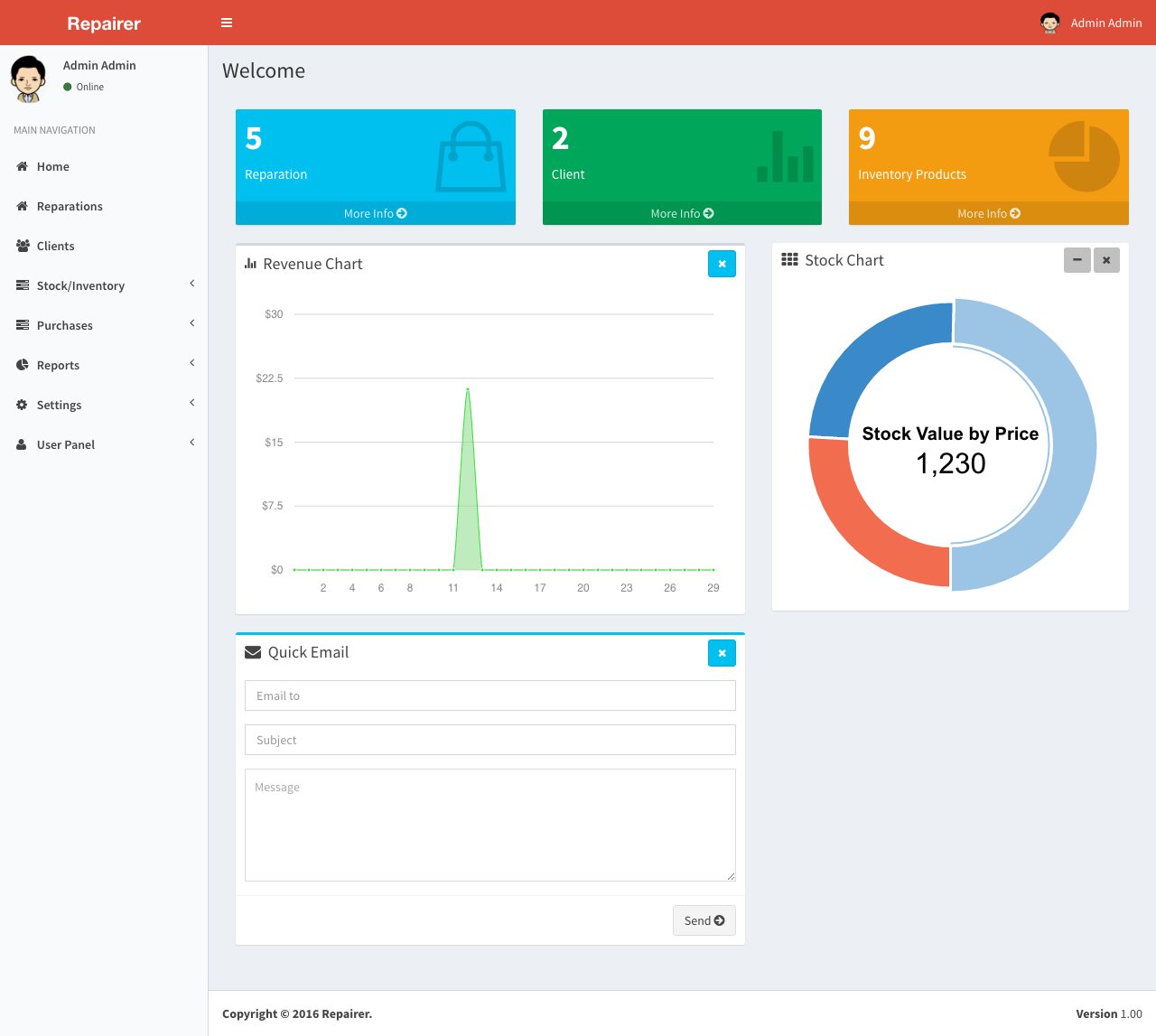Click inside the Subject input field

click(x=489, y=740)
